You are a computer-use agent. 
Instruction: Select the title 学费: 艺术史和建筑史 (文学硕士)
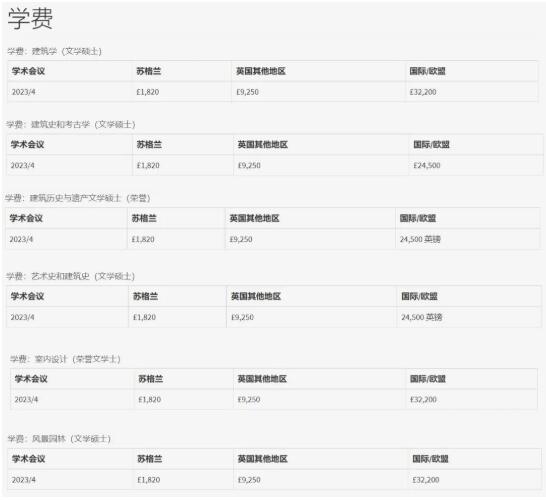point(70,276)
